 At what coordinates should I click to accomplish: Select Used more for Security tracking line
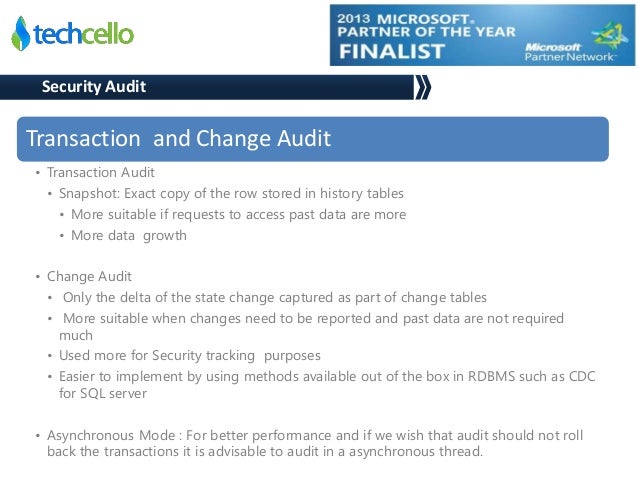[190, 356]
